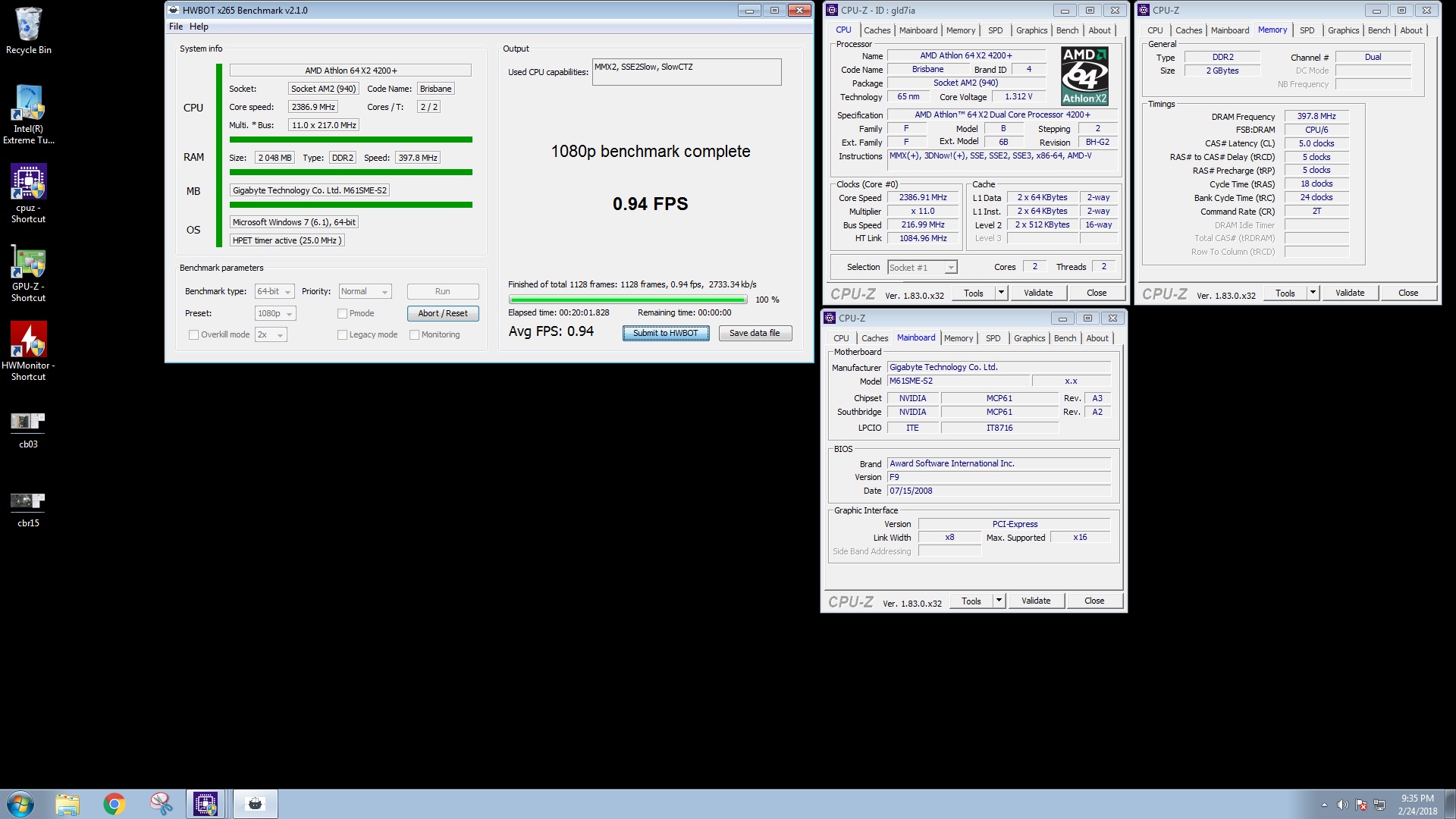Click Tools button in Mainboard CPU-Z window
The image size is (1456, 819).
point(971,601)
